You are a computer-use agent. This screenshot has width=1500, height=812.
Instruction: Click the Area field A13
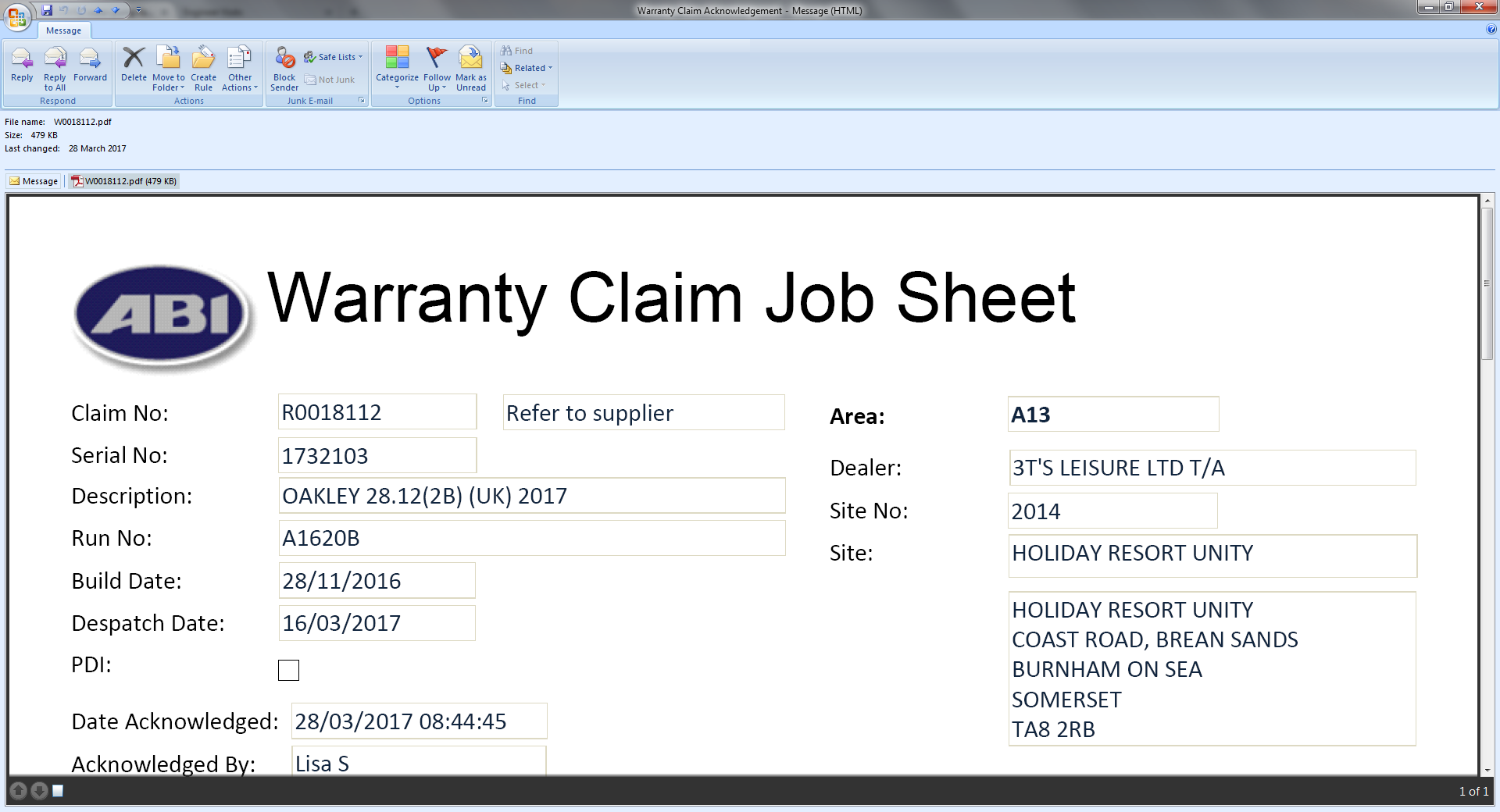[1113, 414]
